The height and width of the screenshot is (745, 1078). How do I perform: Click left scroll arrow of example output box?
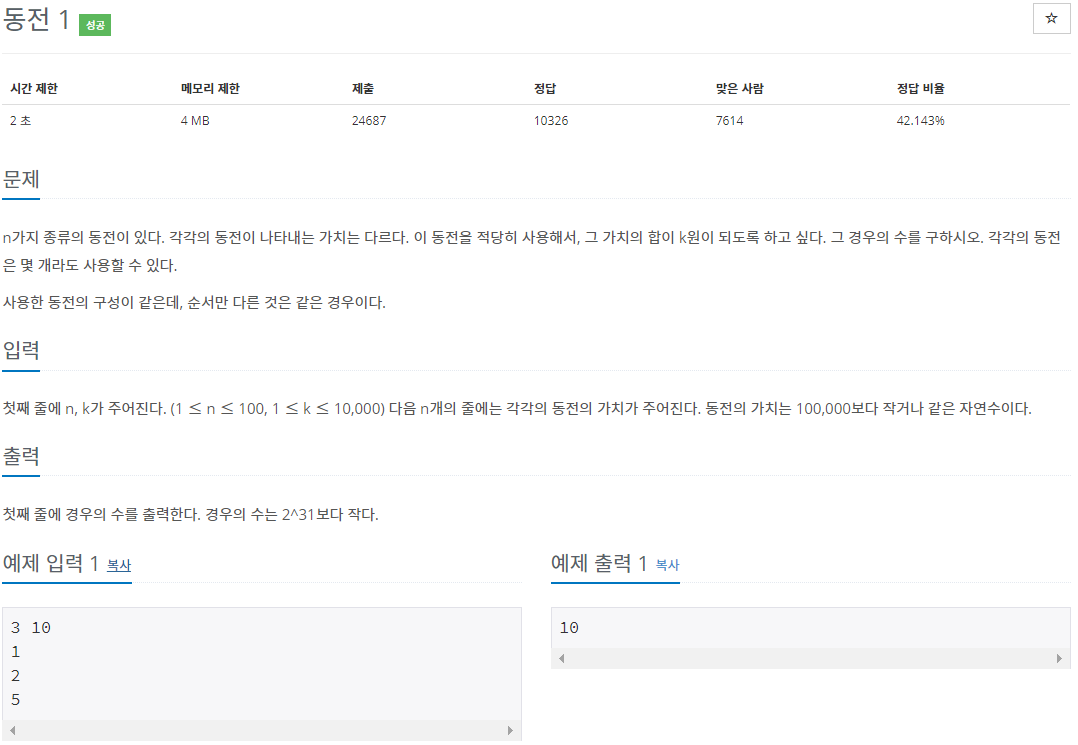(x=562, y=658)
